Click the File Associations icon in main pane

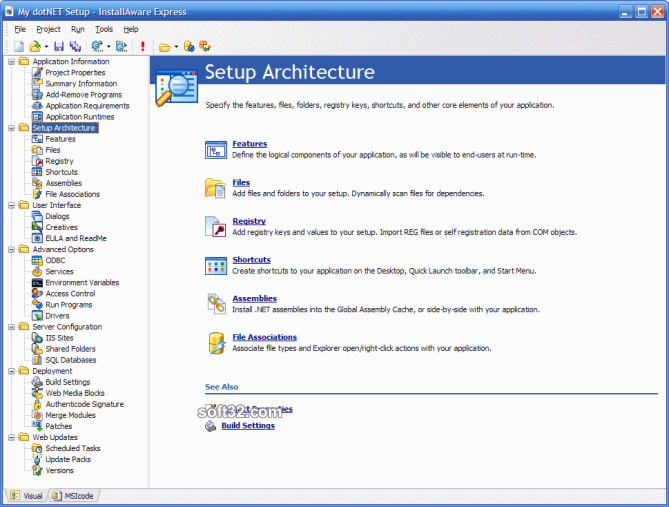click(217, 343)
